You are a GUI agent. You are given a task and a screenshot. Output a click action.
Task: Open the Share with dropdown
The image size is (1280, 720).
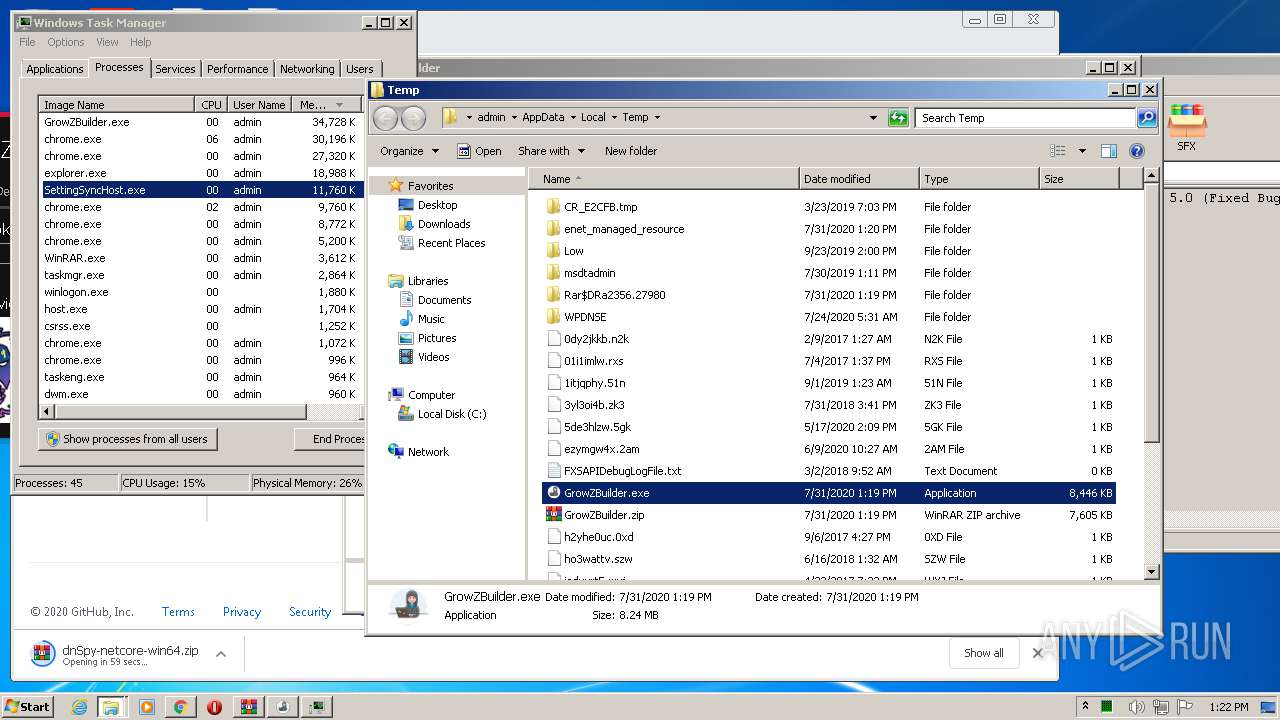[x=550, y=151]
